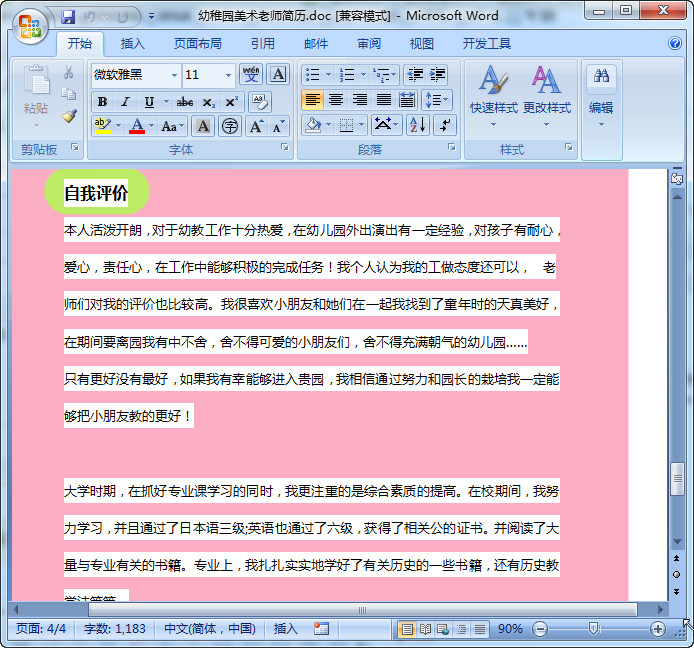Click the zoom slider handle
The width and height of the screenshot is (694, 648).
(x=594, y=629)
